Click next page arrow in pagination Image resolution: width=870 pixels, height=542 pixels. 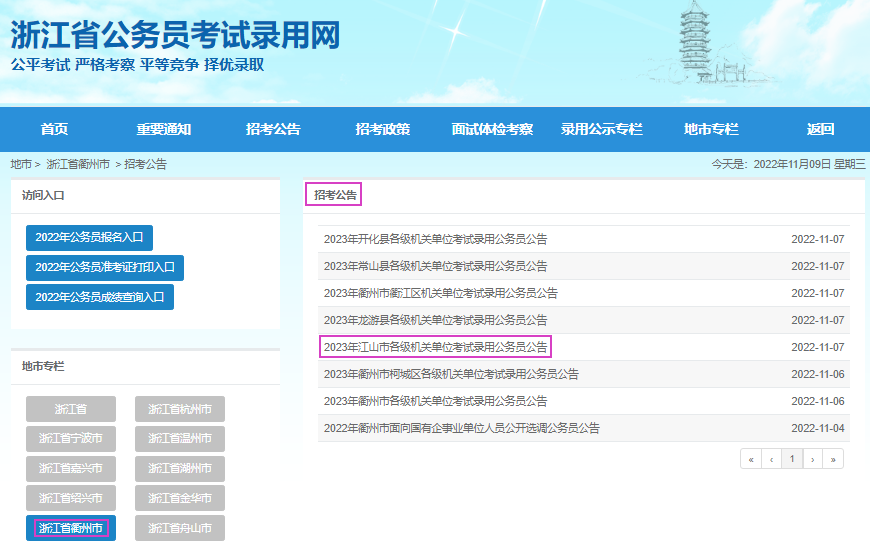click(x=812, y=459)
